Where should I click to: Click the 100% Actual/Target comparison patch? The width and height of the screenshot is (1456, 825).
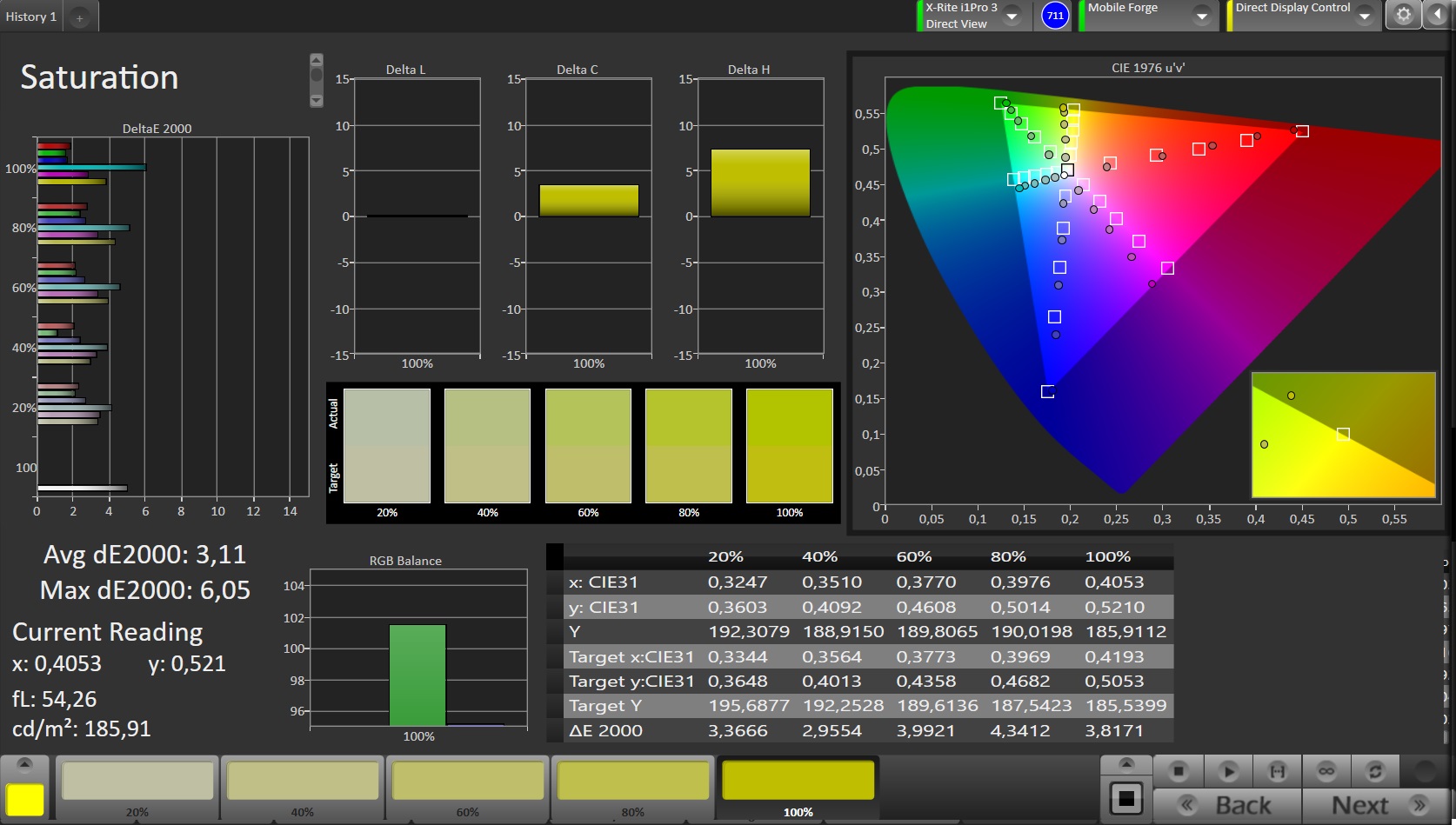790,446
